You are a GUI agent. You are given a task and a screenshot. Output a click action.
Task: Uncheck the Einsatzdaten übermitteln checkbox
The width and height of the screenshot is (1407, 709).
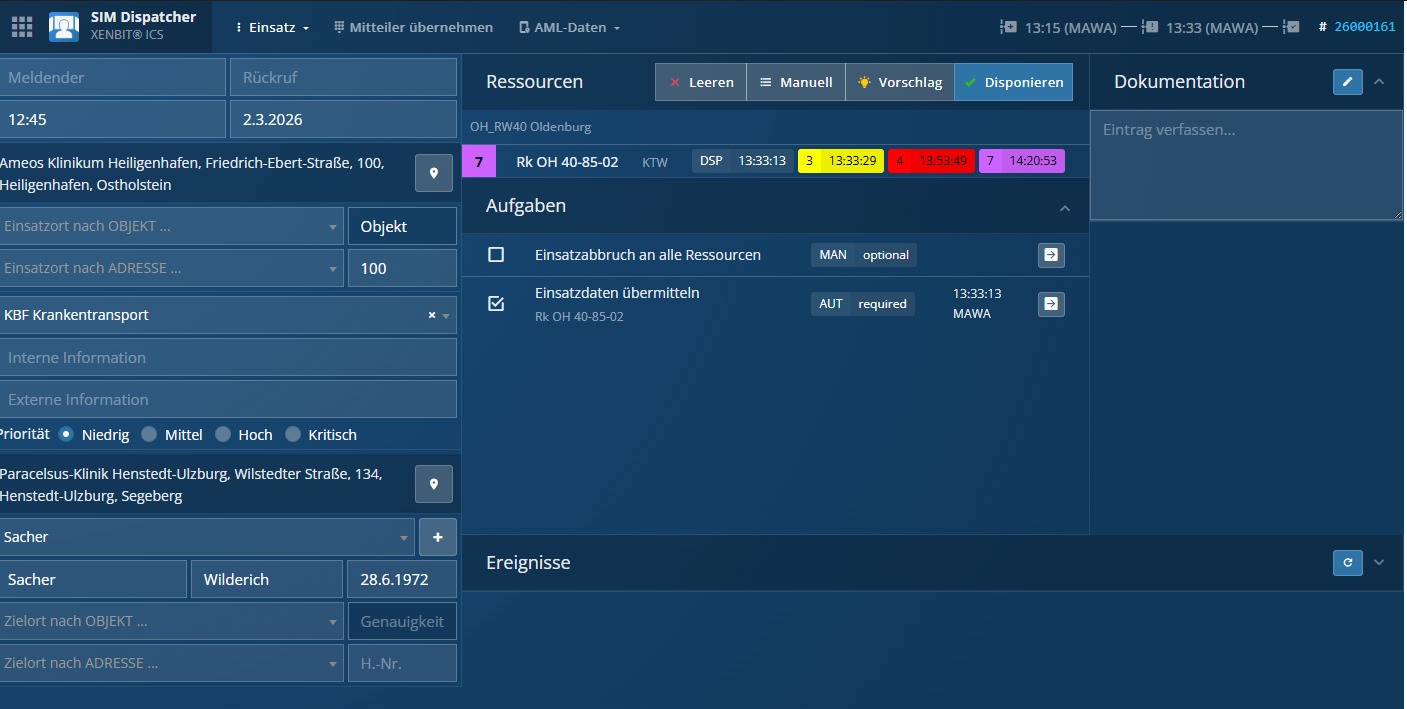click(x=496, y=303)
